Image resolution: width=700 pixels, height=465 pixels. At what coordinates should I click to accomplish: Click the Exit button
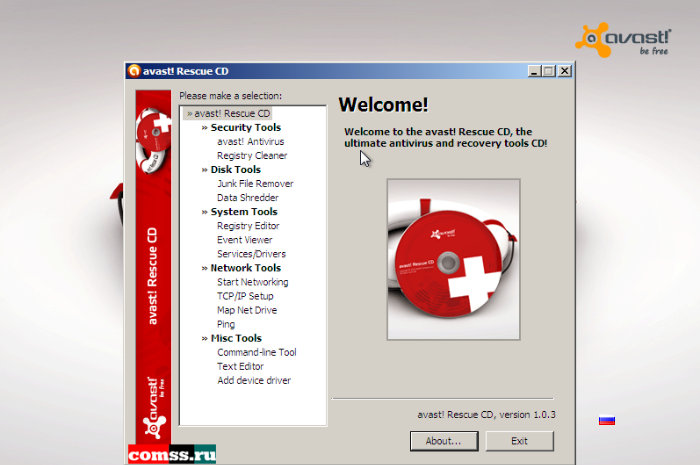(519, 441)
